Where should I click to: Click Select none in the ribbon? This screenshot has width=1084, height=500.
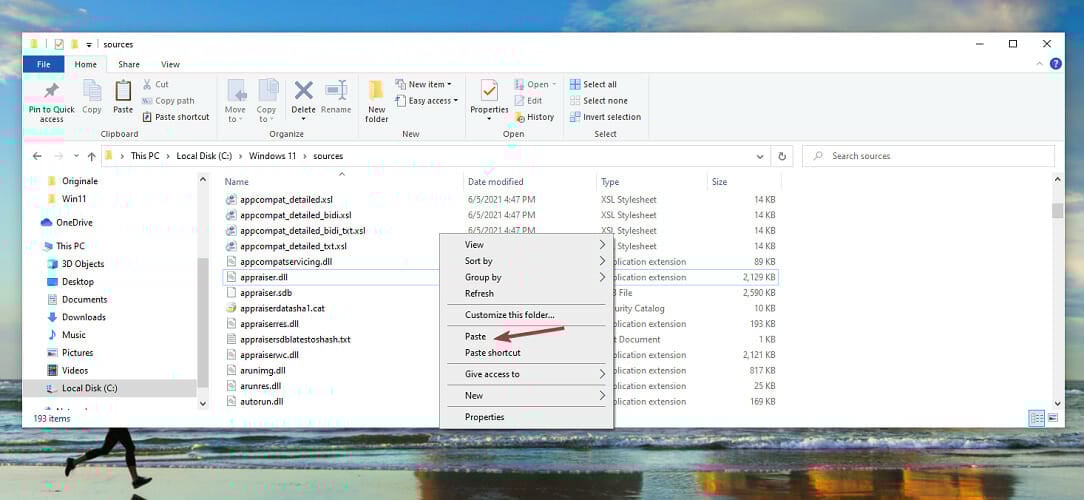pos(599,101)
